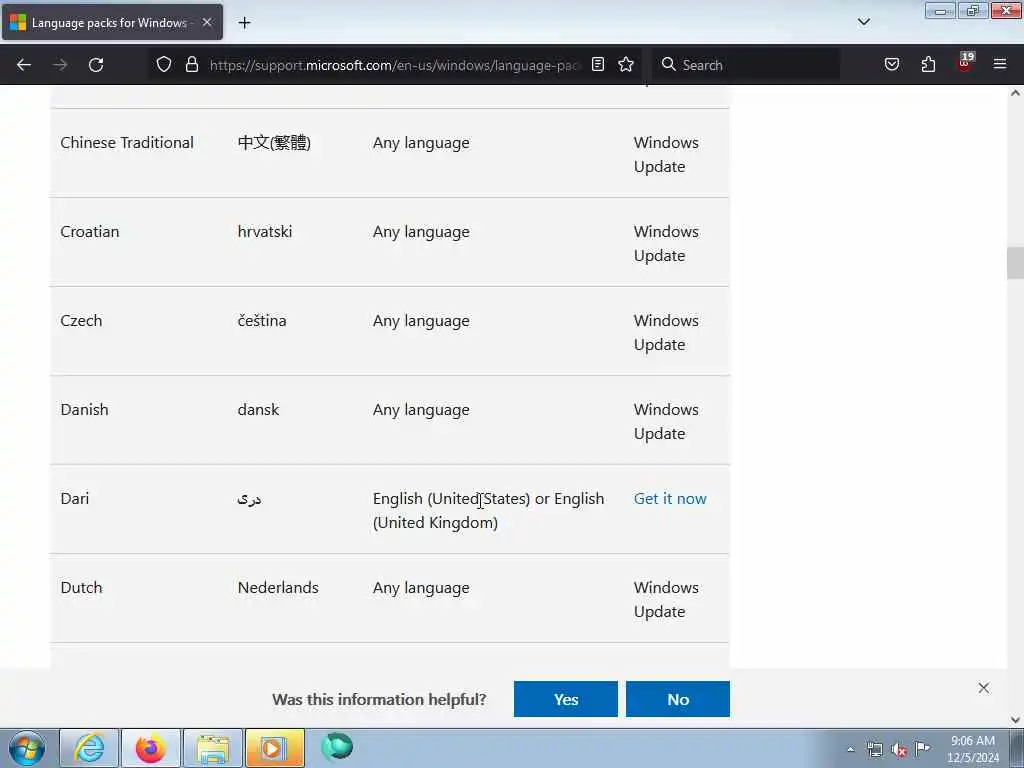Show hidden tray icons arrow
This screenshot has height=768, width=1024.
[x=850, y=750]
